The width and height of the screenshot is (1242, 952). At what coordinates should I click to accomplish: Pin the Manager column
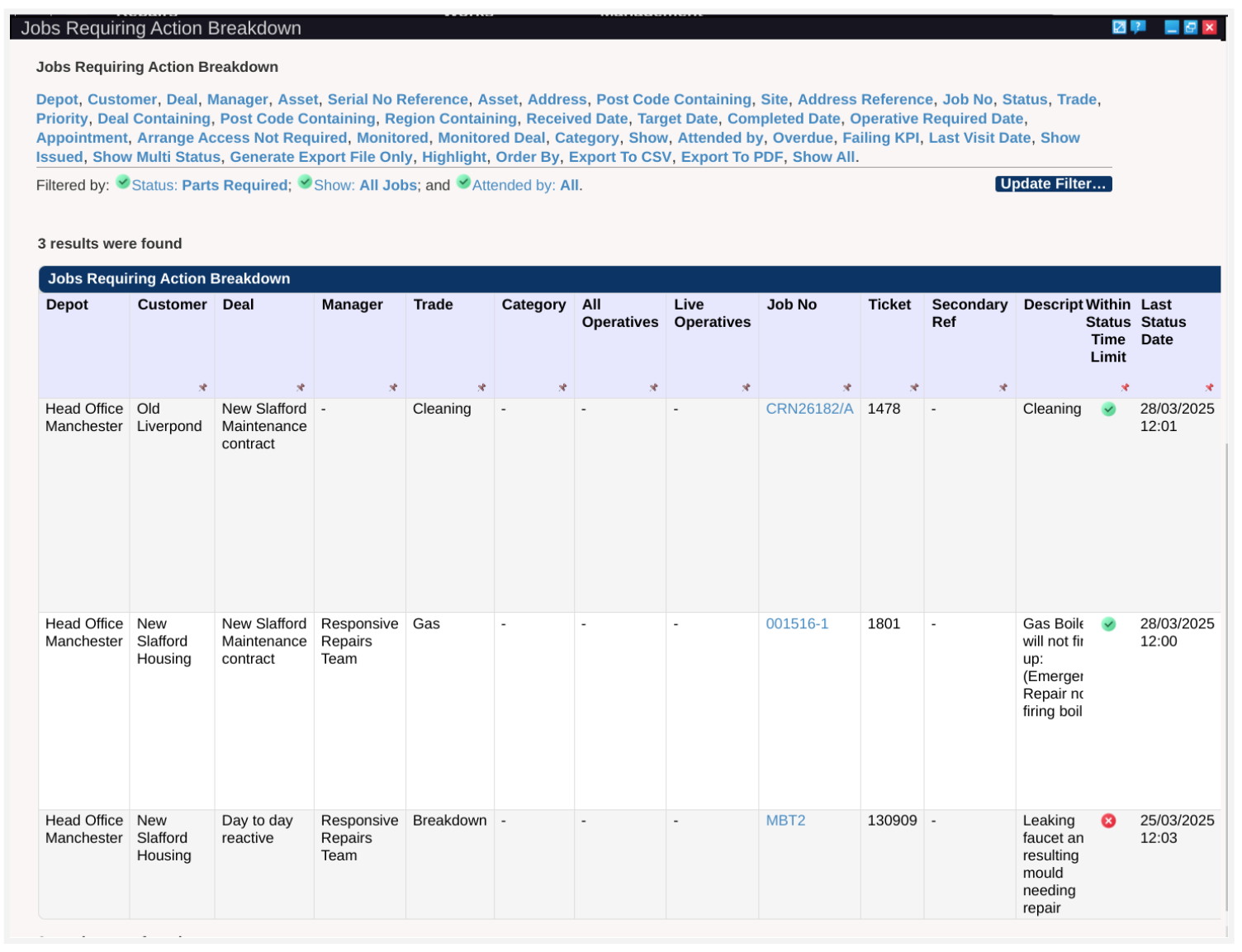point(393,387)
